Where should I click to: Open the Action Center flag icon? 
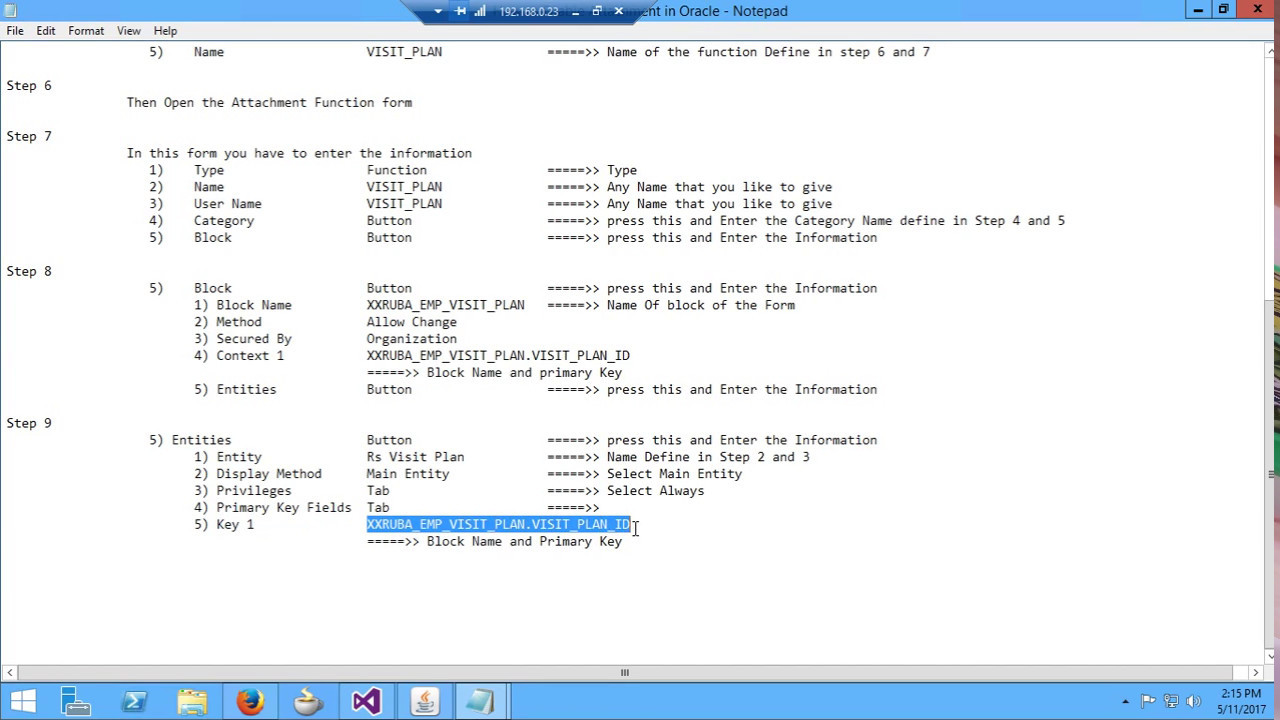pyautogui.click(x=1148, y=702)
